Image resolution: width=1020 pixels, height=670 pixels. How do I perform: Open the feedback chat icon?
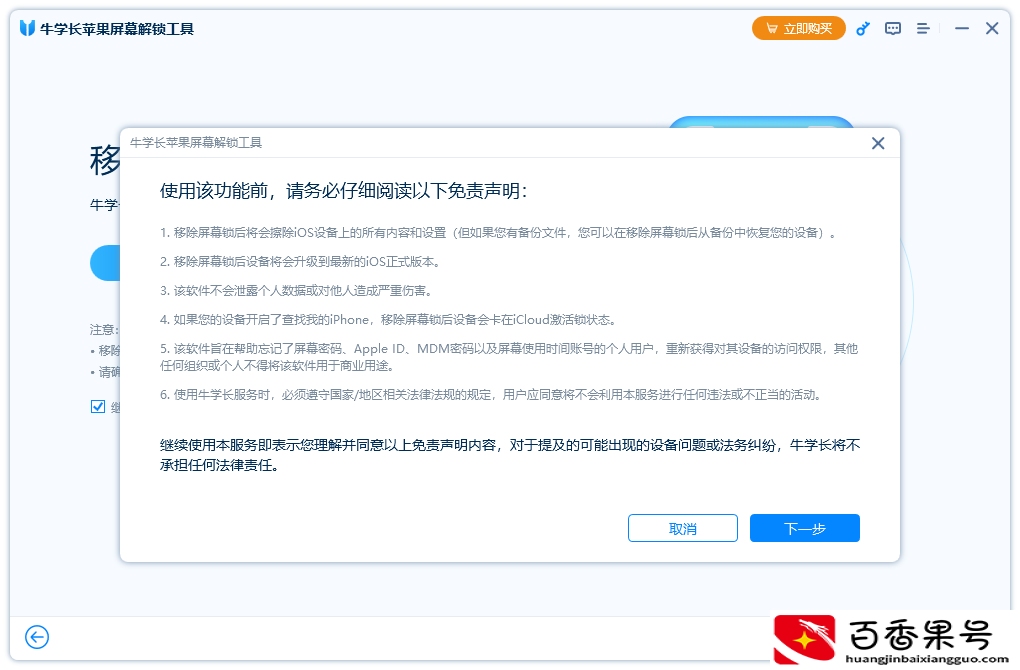coord(892,29)
